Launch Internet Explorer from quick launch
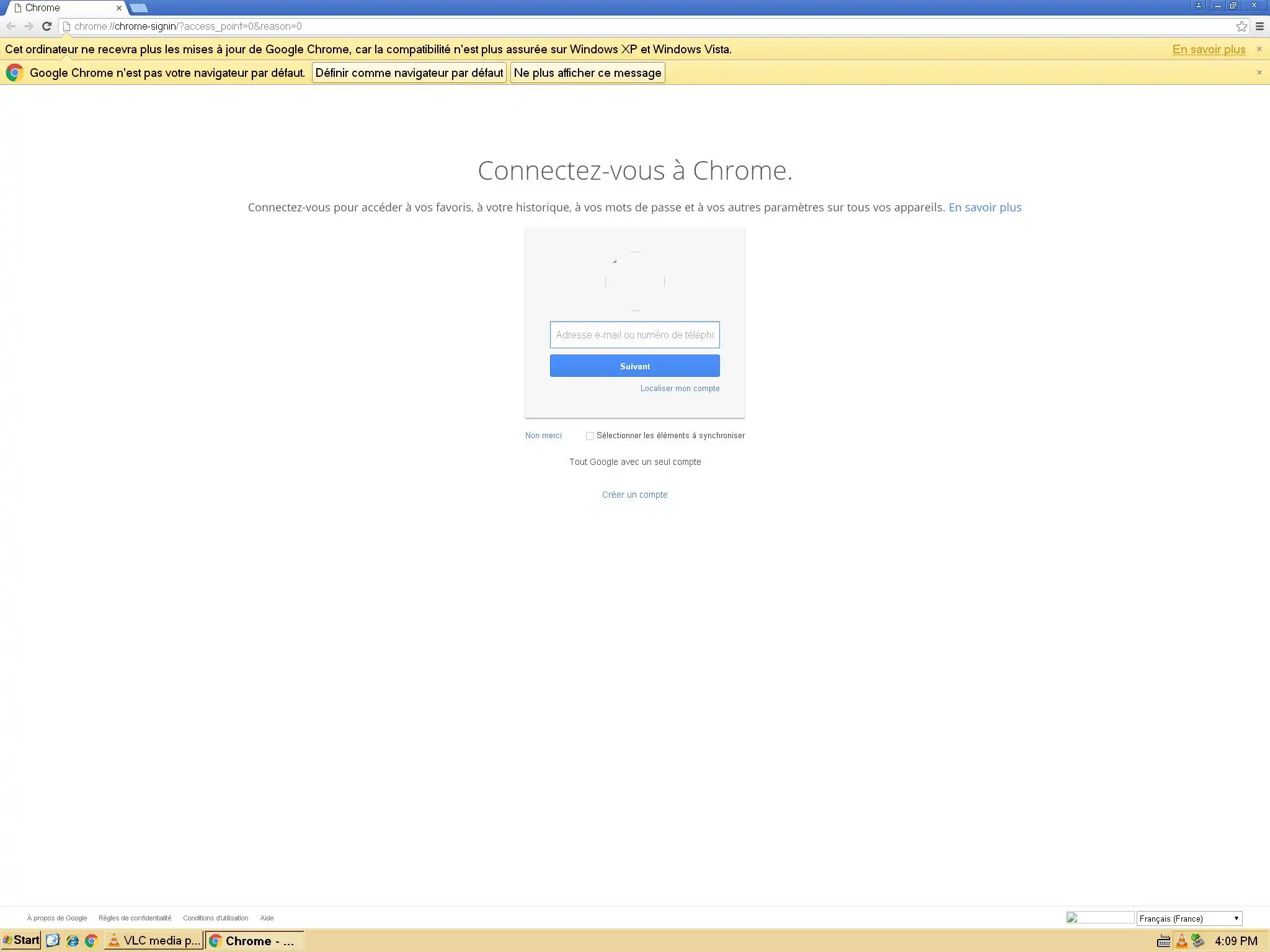Screen dimensions: 1270x952 click(73, 941)
